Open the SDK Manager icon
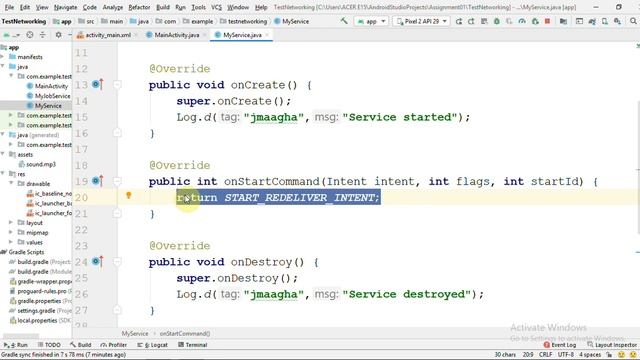 [x=617, y=21]
